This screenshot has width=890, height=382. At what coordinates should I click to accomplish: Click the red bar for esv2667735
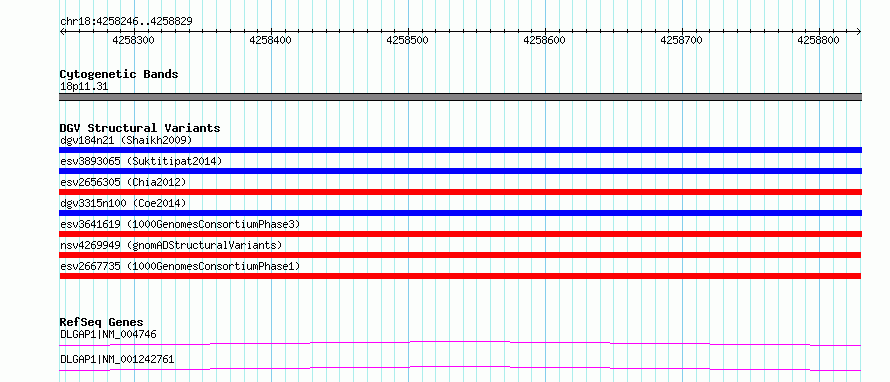460,276
